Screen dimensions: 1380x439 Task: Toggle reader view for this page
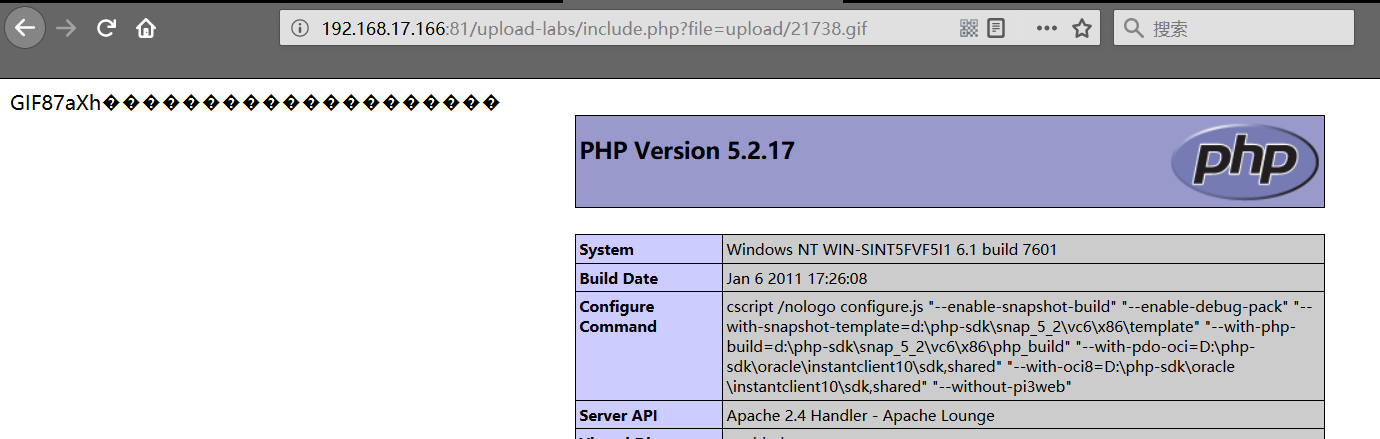tap(996, 28)
